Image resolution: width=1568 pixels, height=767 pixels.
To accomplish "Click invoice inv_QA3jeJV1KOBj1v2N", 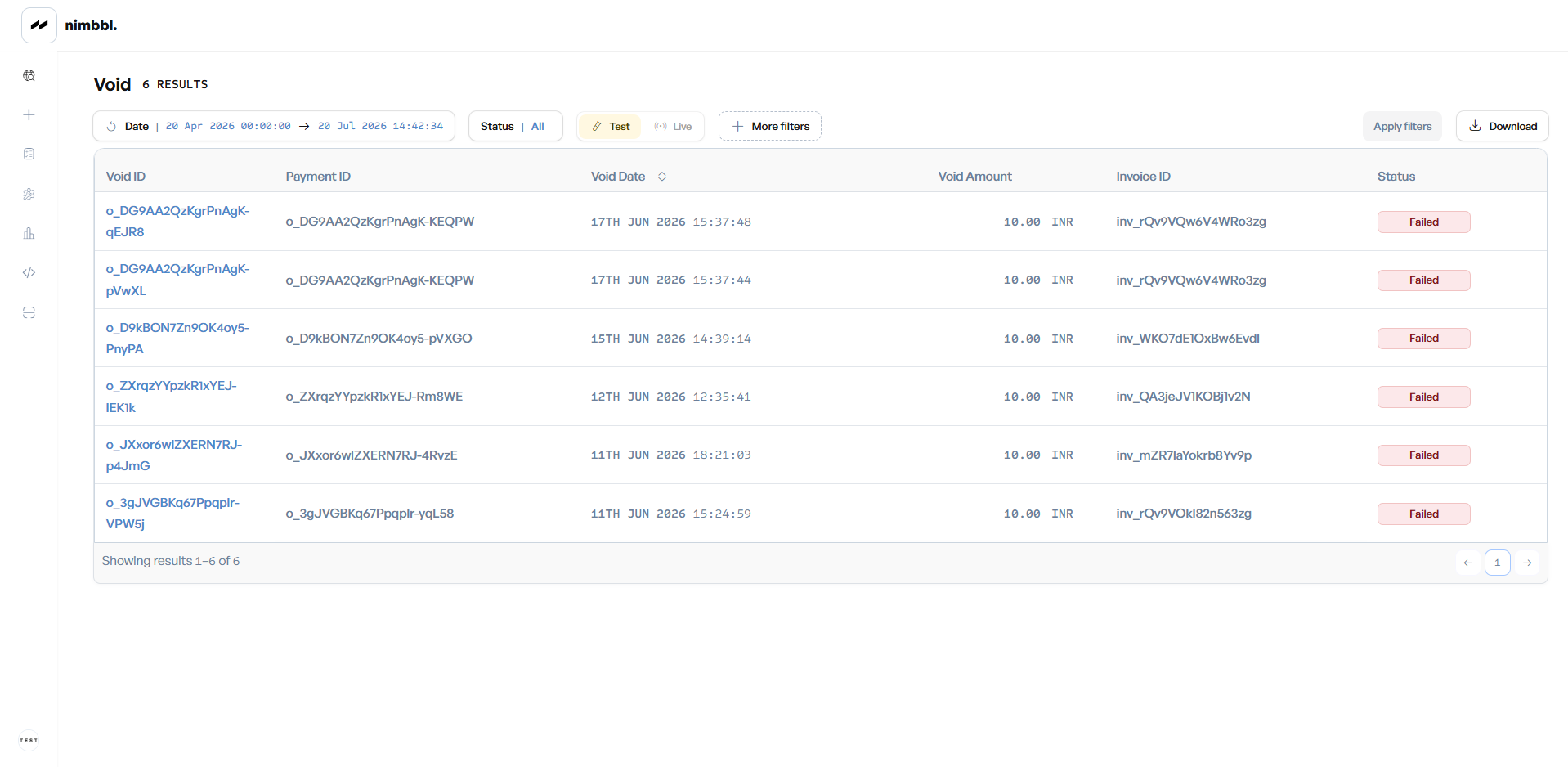I will pos(1183,397).
